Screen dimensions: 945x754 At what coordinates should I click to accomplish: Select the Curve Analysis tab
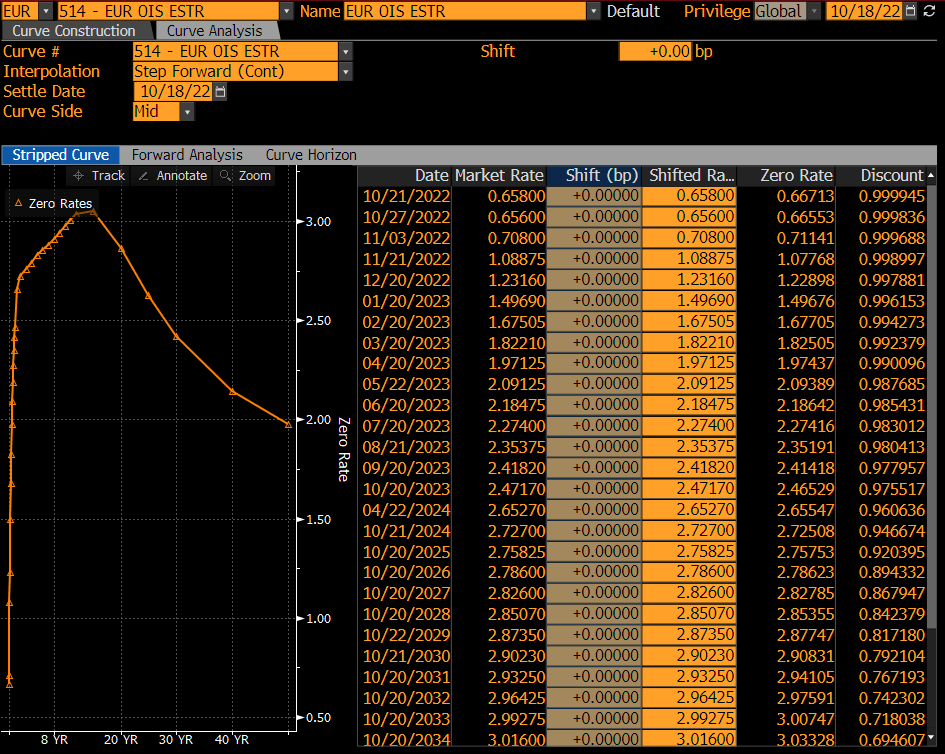(217, 30)
